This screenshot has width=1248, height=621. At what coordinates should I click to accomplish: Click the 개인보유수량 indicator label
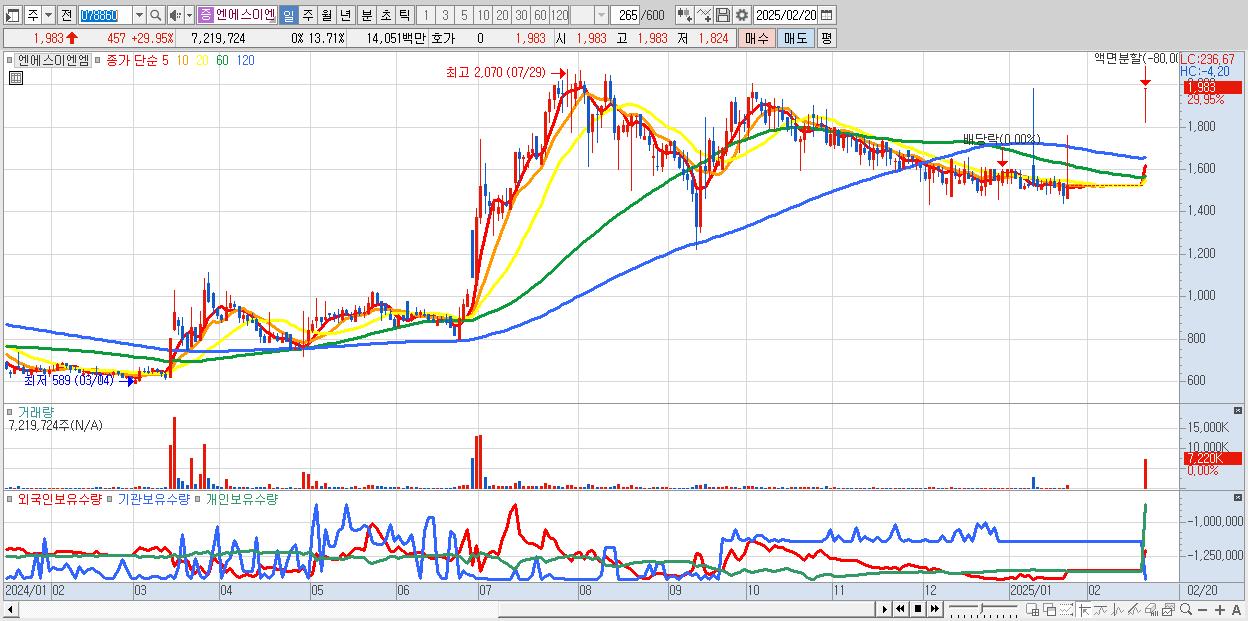point(241,498)
